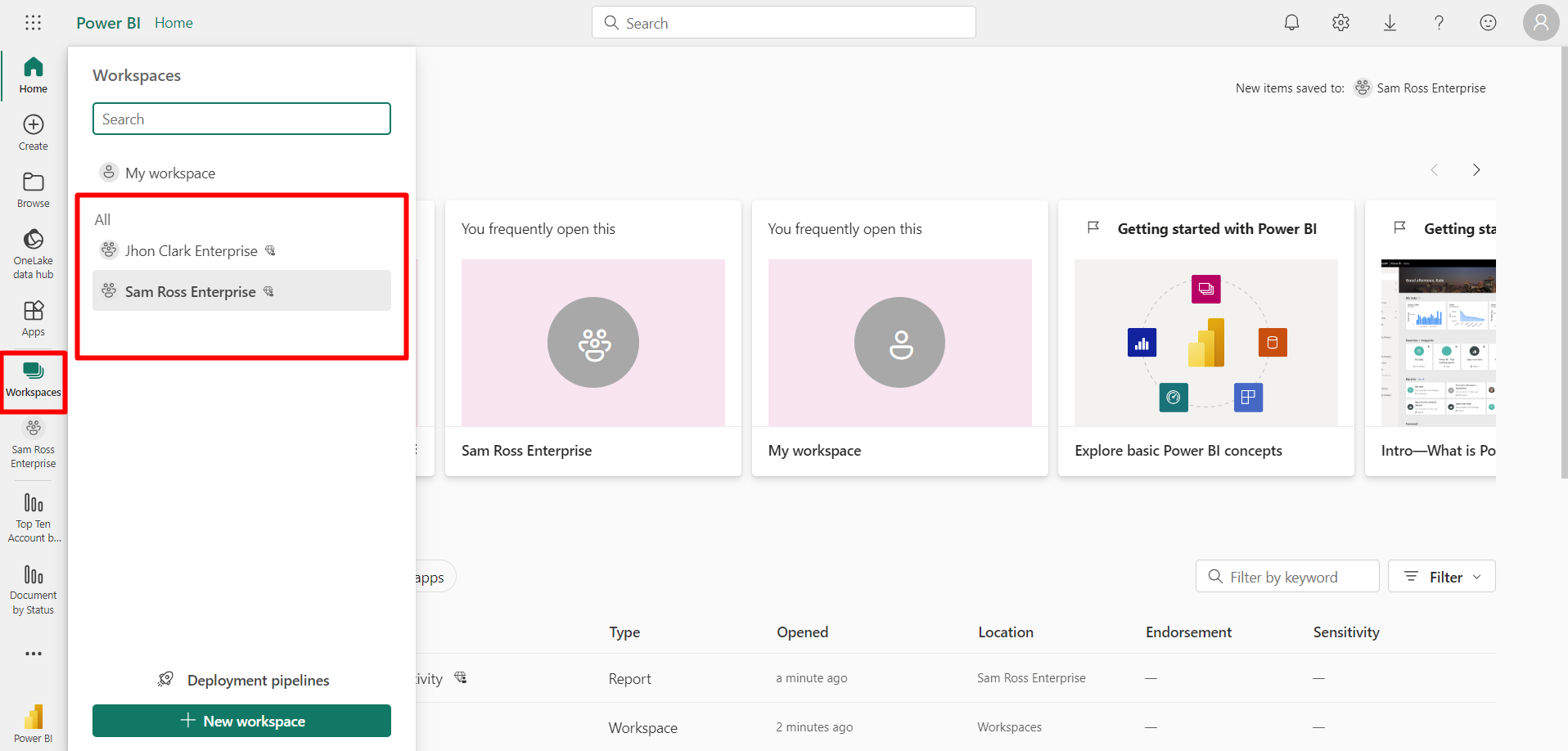Click 'a minute ago' cell
The height and width of the screenshot is (751, 1568).
[812, 678]
